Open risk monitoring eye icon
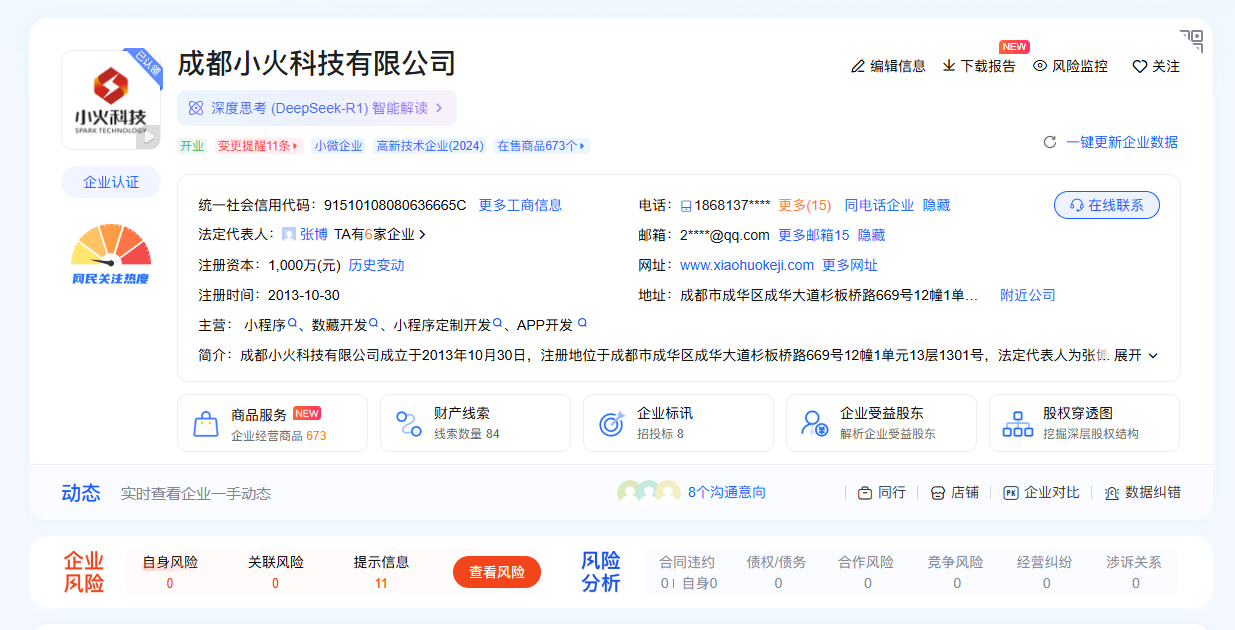The width and height of the screenshot is (1235, 630). (1040, 66)
